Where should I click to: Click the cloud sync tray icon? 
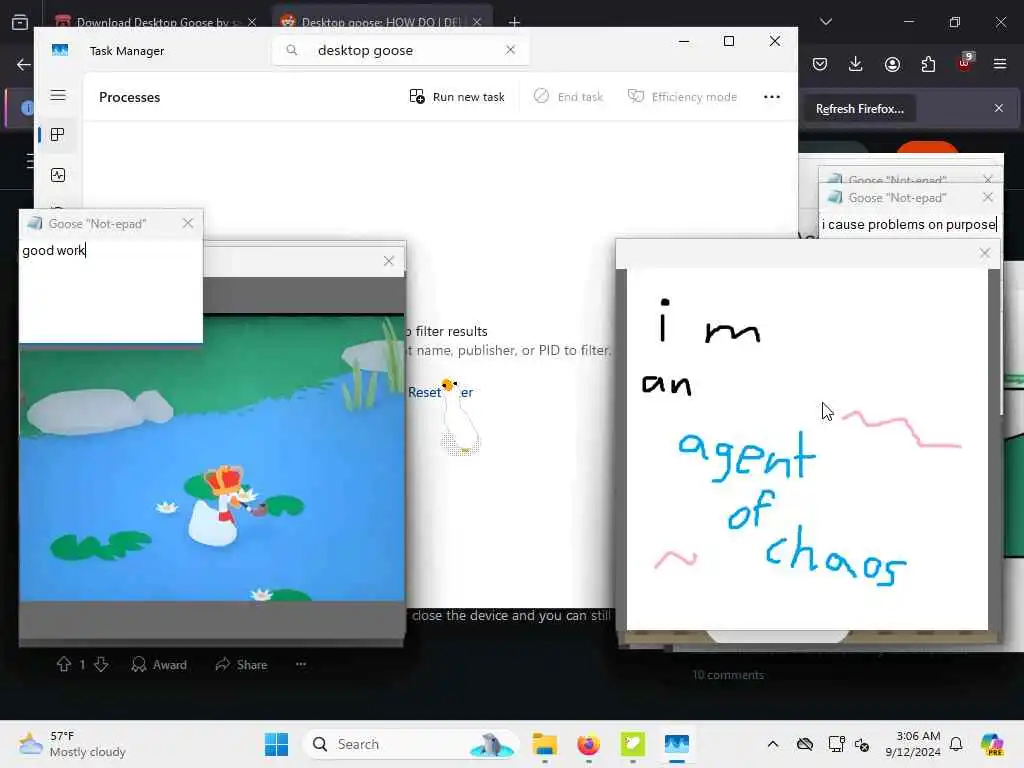click(x=805, y=744)
